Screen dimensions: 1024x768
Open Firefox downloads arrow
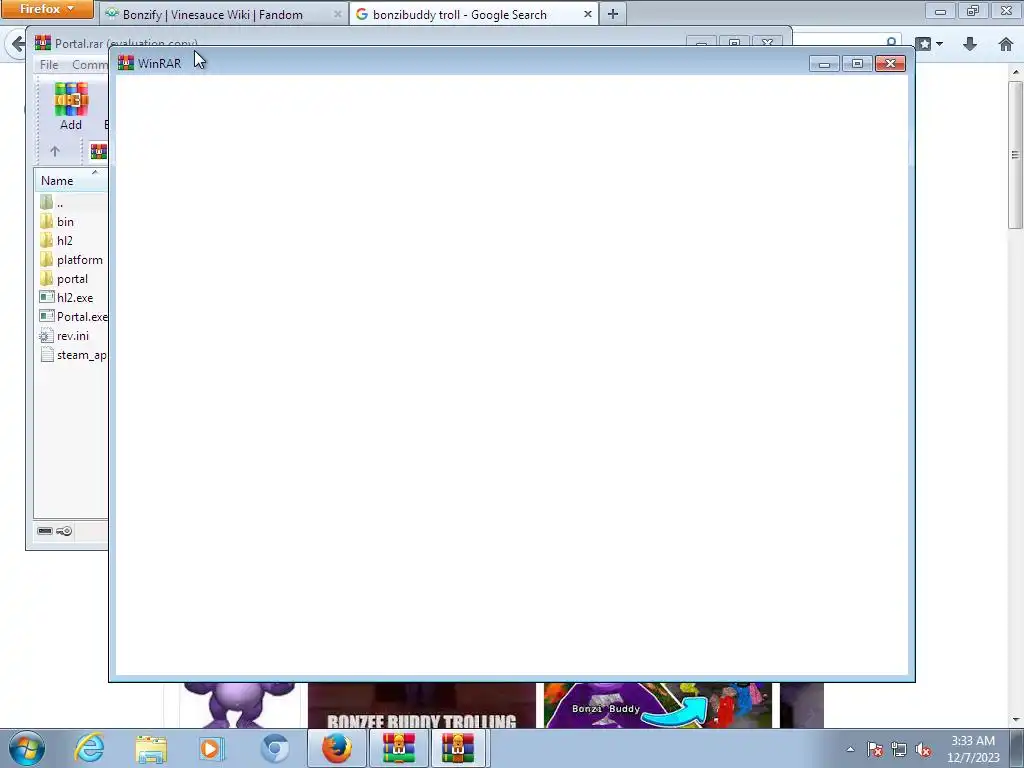point(970,44)
